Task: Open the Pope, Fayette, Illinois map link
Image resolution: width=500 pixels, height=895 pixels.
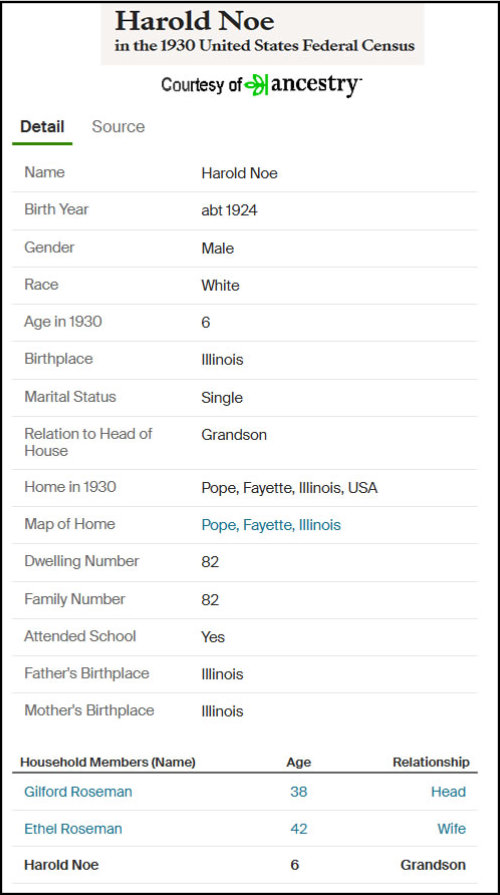Action: click(271, 525)
